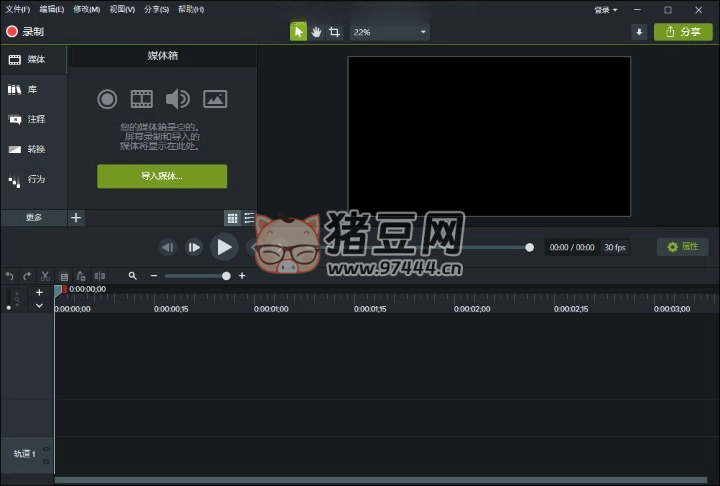This screenshot has height=486, width=720.
Task: Select the arrow Edit mode tool
Action: (x=298, y=32)
